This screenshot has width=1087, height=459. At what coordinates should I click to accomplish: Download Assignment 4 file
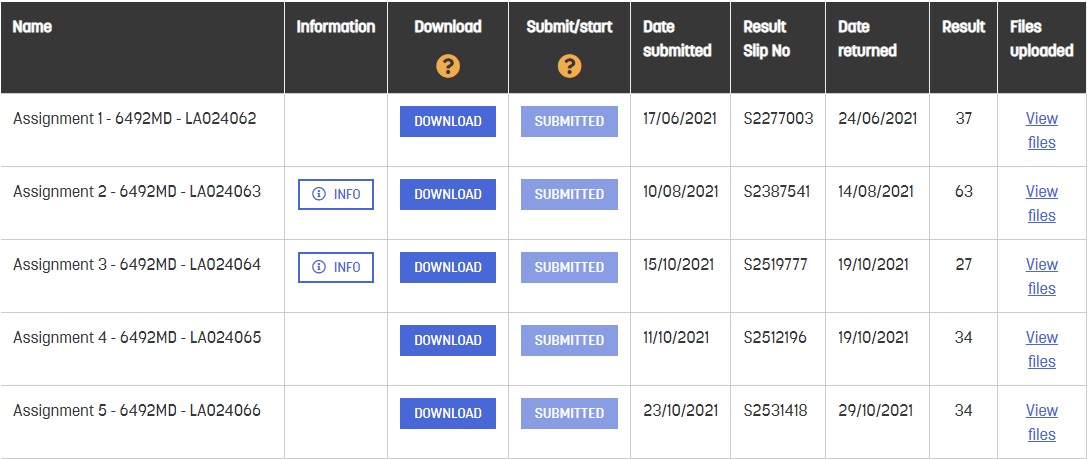click(x=448, y=340)
